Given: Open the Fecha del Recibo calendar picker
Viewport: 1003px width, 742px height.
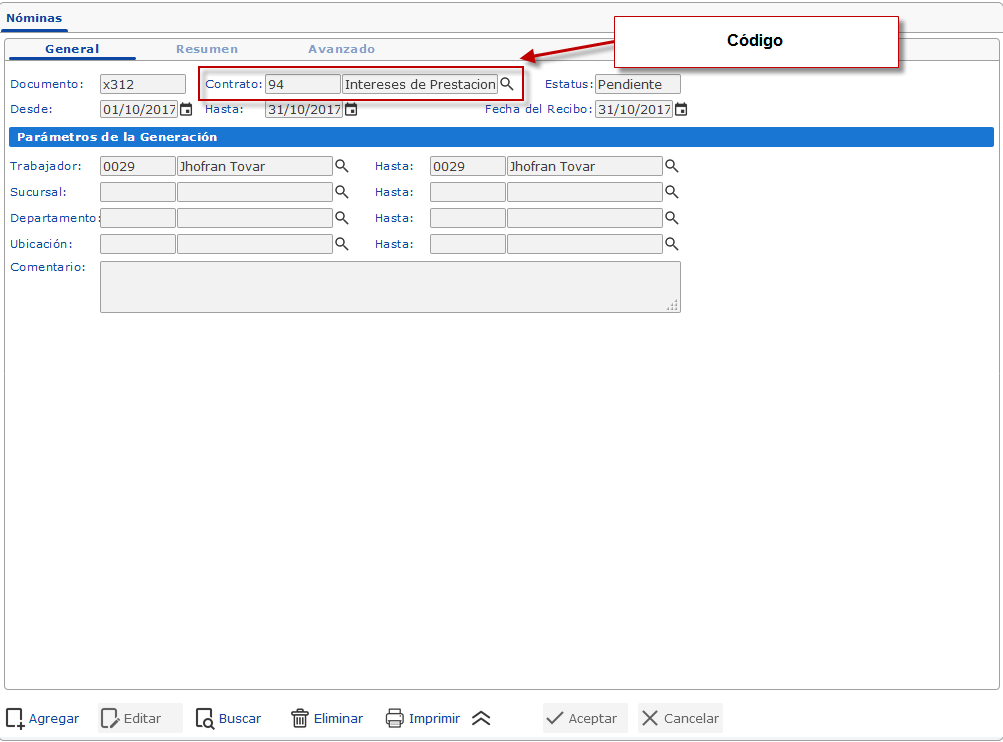Looking at the screenshot, I should coord(681,110).
